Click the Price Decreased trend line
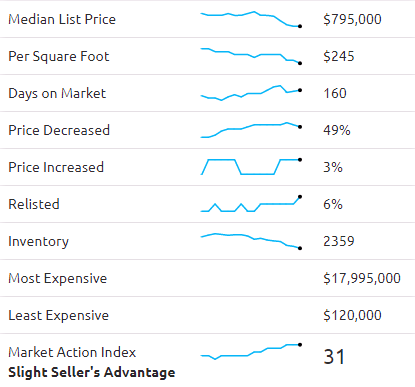 (251, 130)
